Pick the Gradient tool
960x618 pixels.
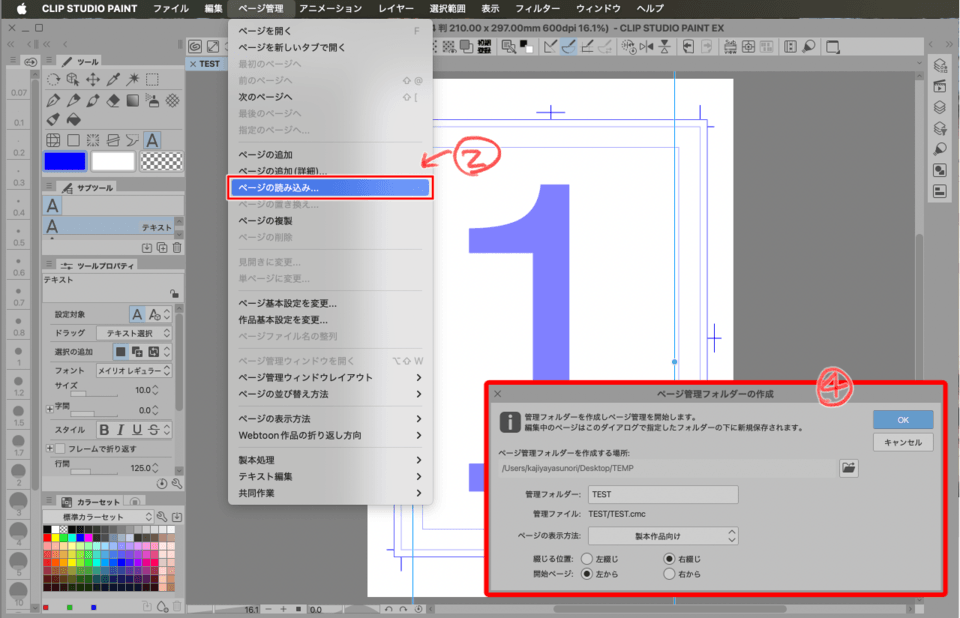pos(131,101)
